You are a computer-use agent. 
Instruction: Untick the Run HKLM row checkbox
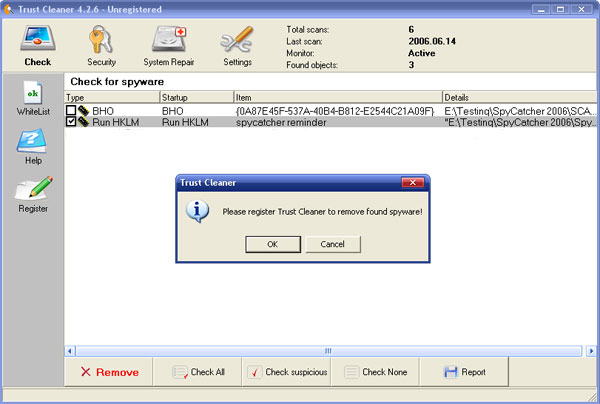click(x=71, y=122)
